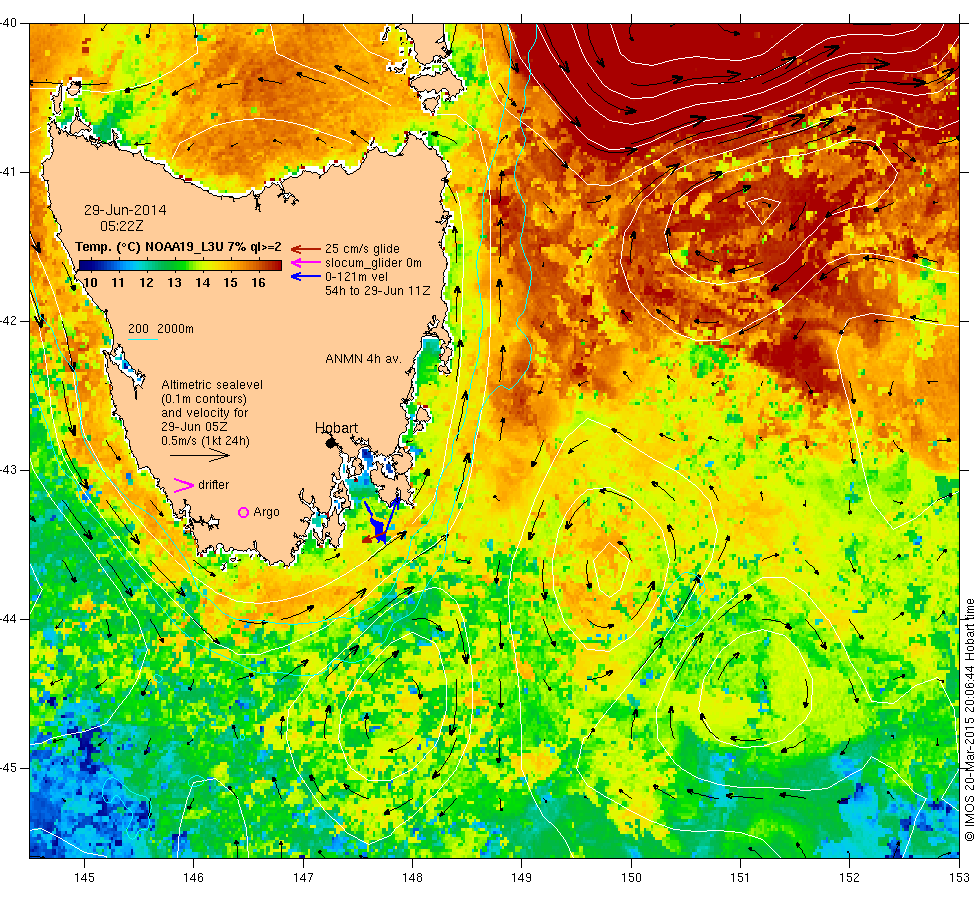Viewport: 980px width, 900px height.
Task: Click the slocum_glider 0m label
Action: click(373, 262)
